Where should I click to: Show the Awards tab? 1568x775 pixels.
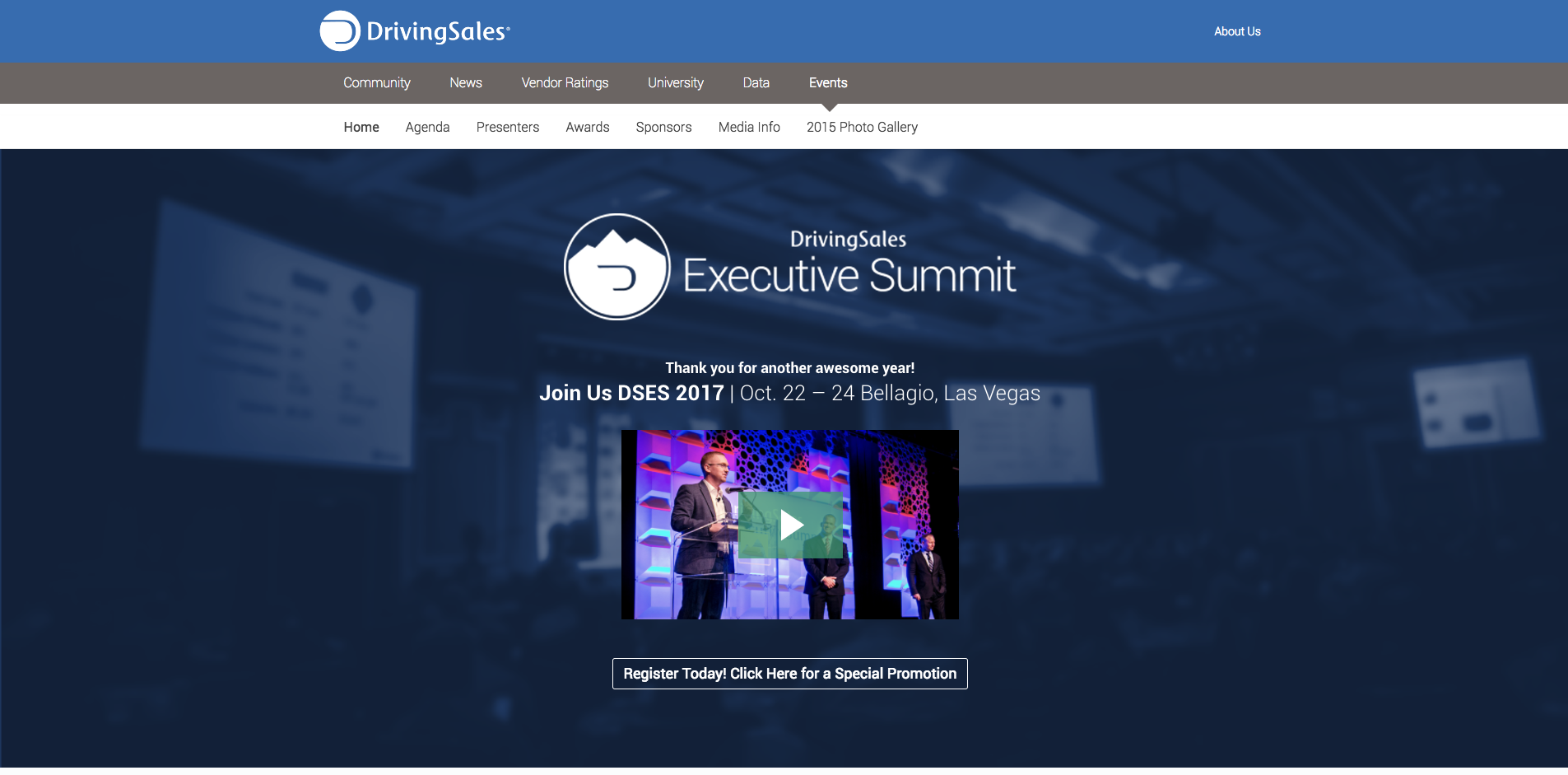[x=587, y=127]
